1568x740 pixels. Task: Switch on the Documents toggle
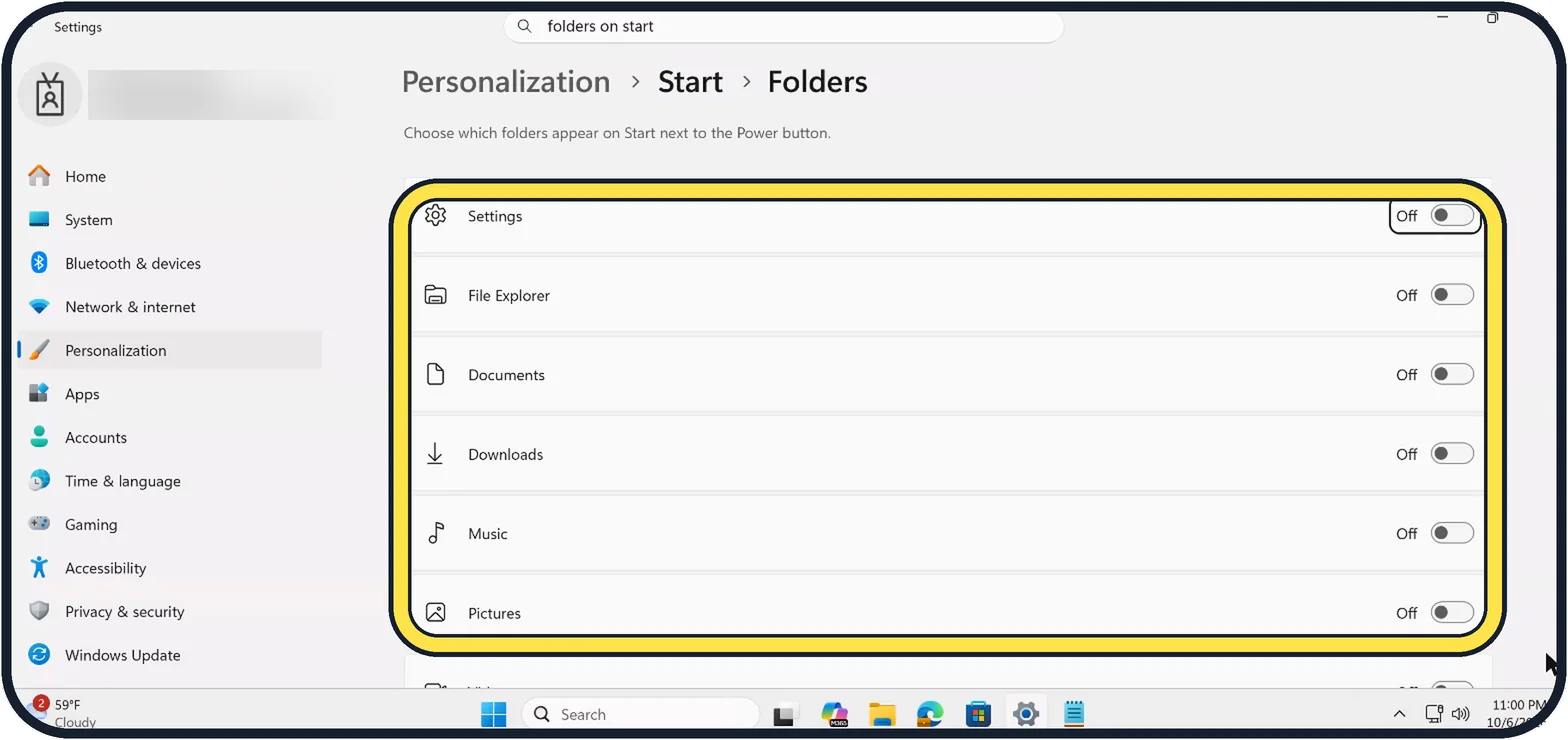click(1452, 374)
